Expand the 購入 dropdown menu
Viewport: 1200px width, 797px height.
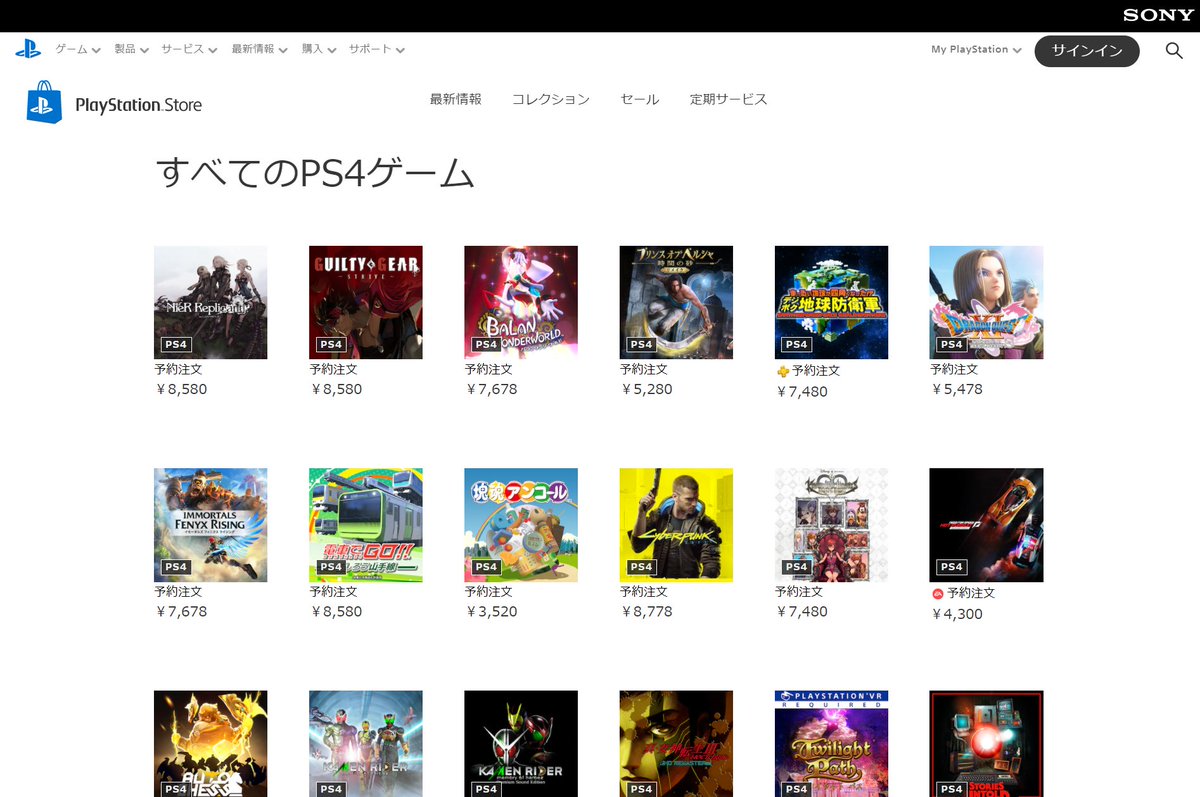coord(319,49)
